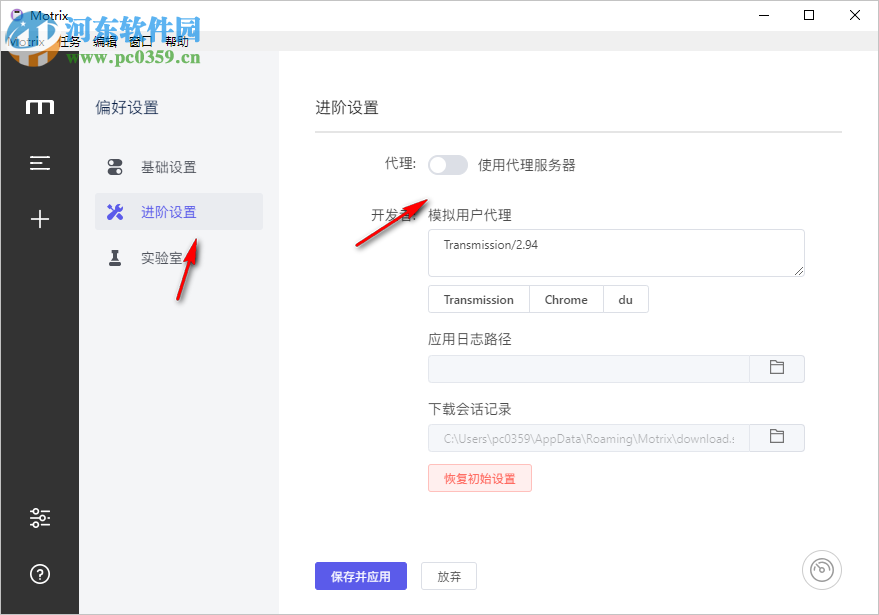Maximize the Motrix window
Image resolution: width=879 pixels, height=615 pixels.
click(x=809, y=15)
